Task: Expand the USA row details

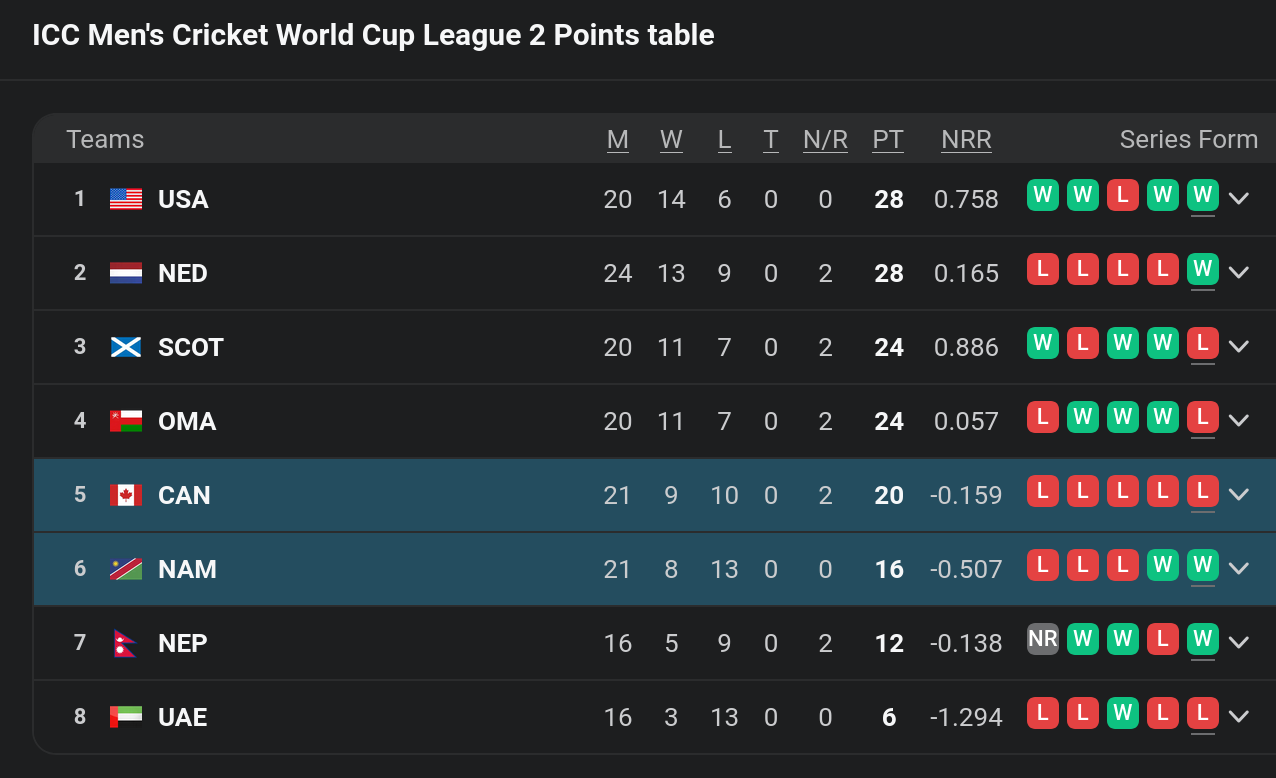Action: pyautogui.click(x=1239, y=198)
